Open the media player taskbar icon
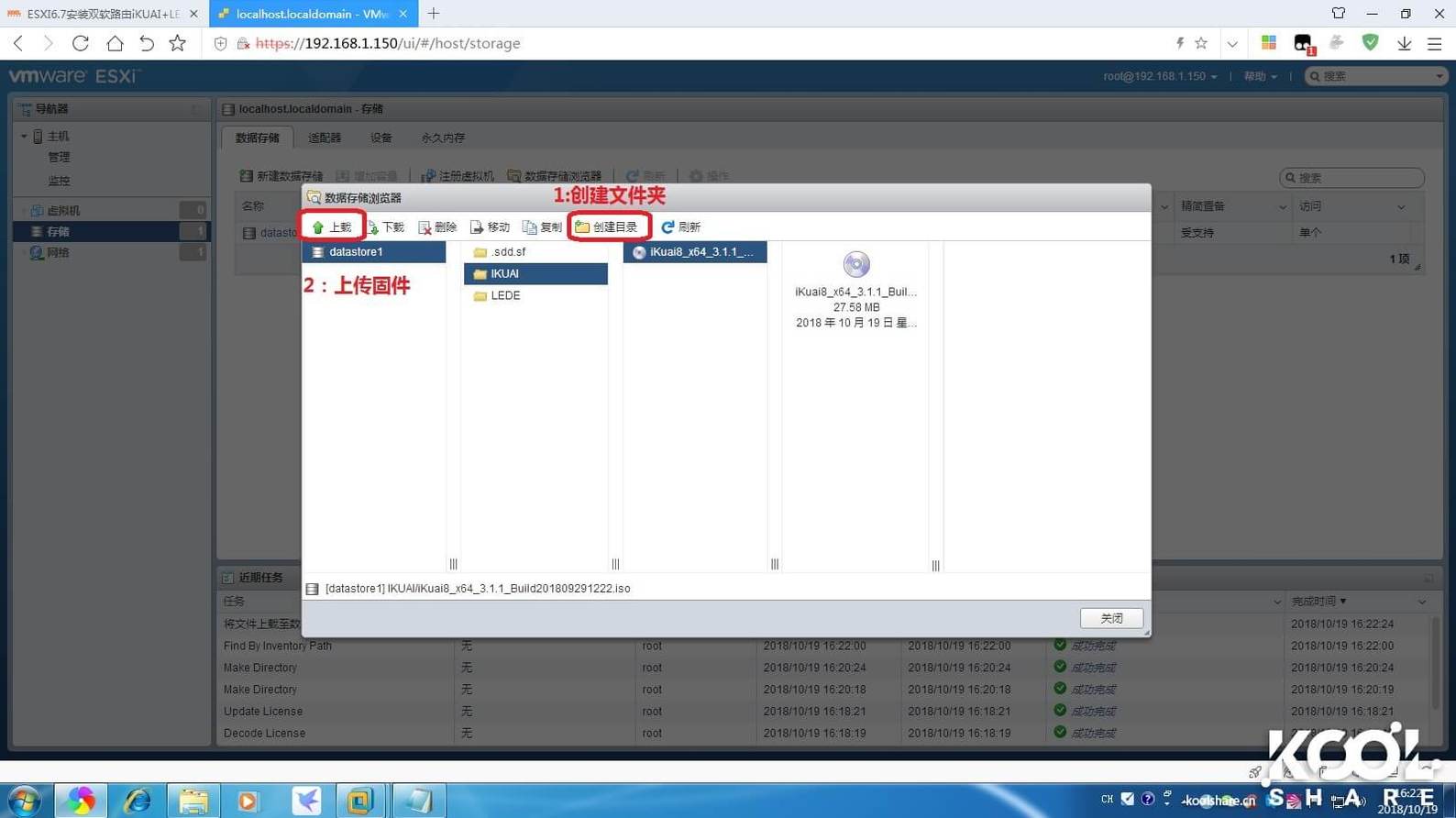Screen dimensions: 1456x818 click(x=248, y=801)
